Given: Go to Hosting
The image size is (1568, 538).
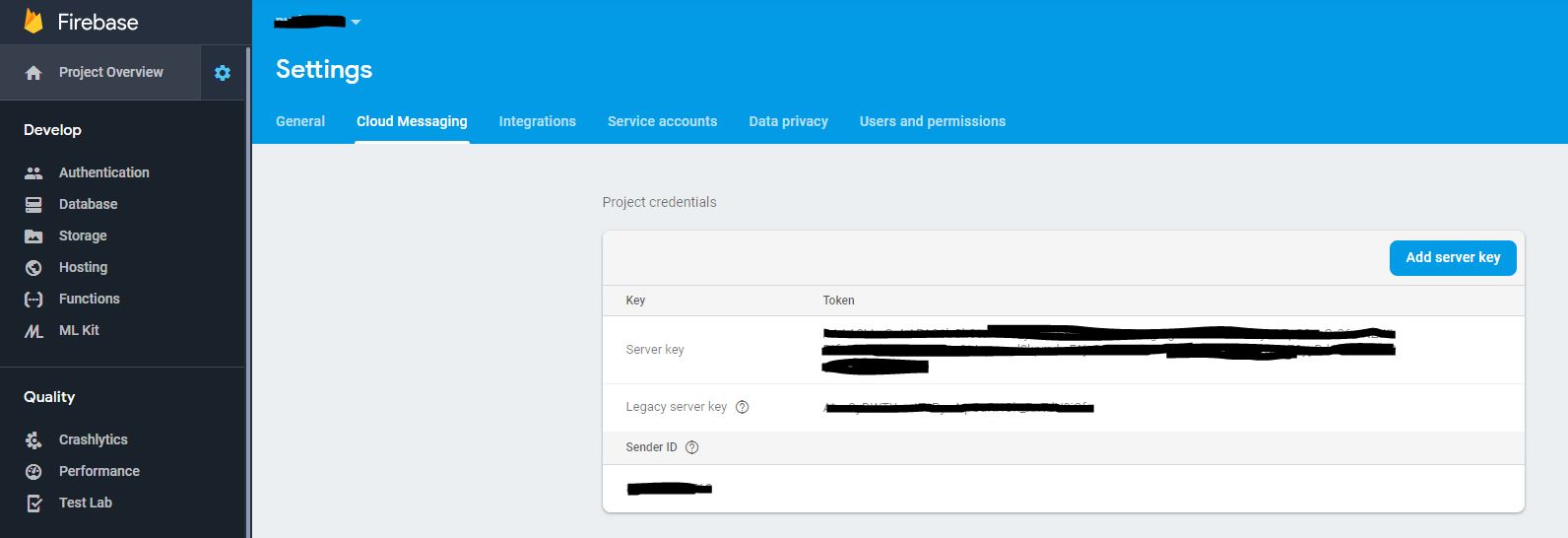Looking at the screenshot, I should pyautogui.click(x=84, y=267).
